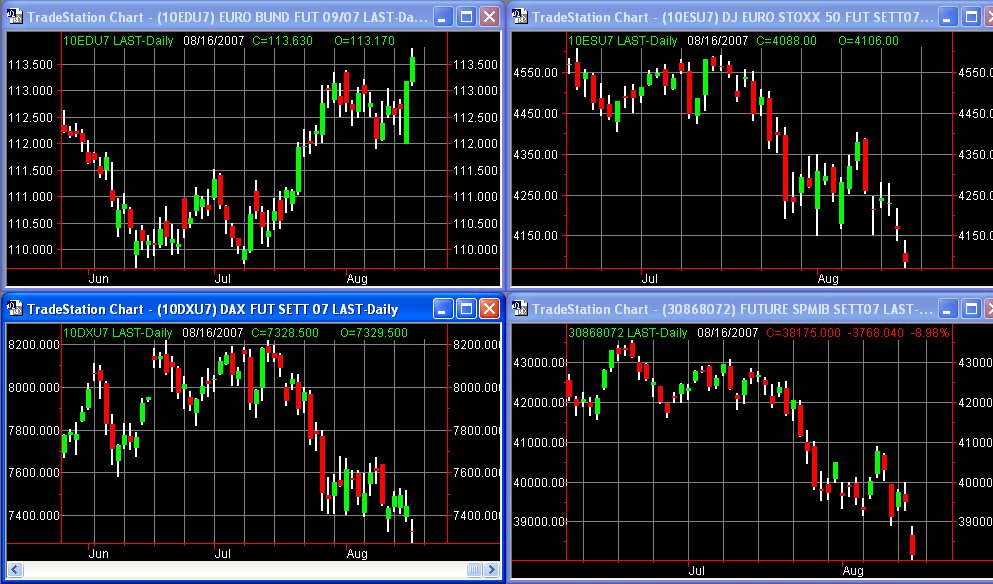Click the DAX chart horizontal scrollbar track

(x=250, y=570)
